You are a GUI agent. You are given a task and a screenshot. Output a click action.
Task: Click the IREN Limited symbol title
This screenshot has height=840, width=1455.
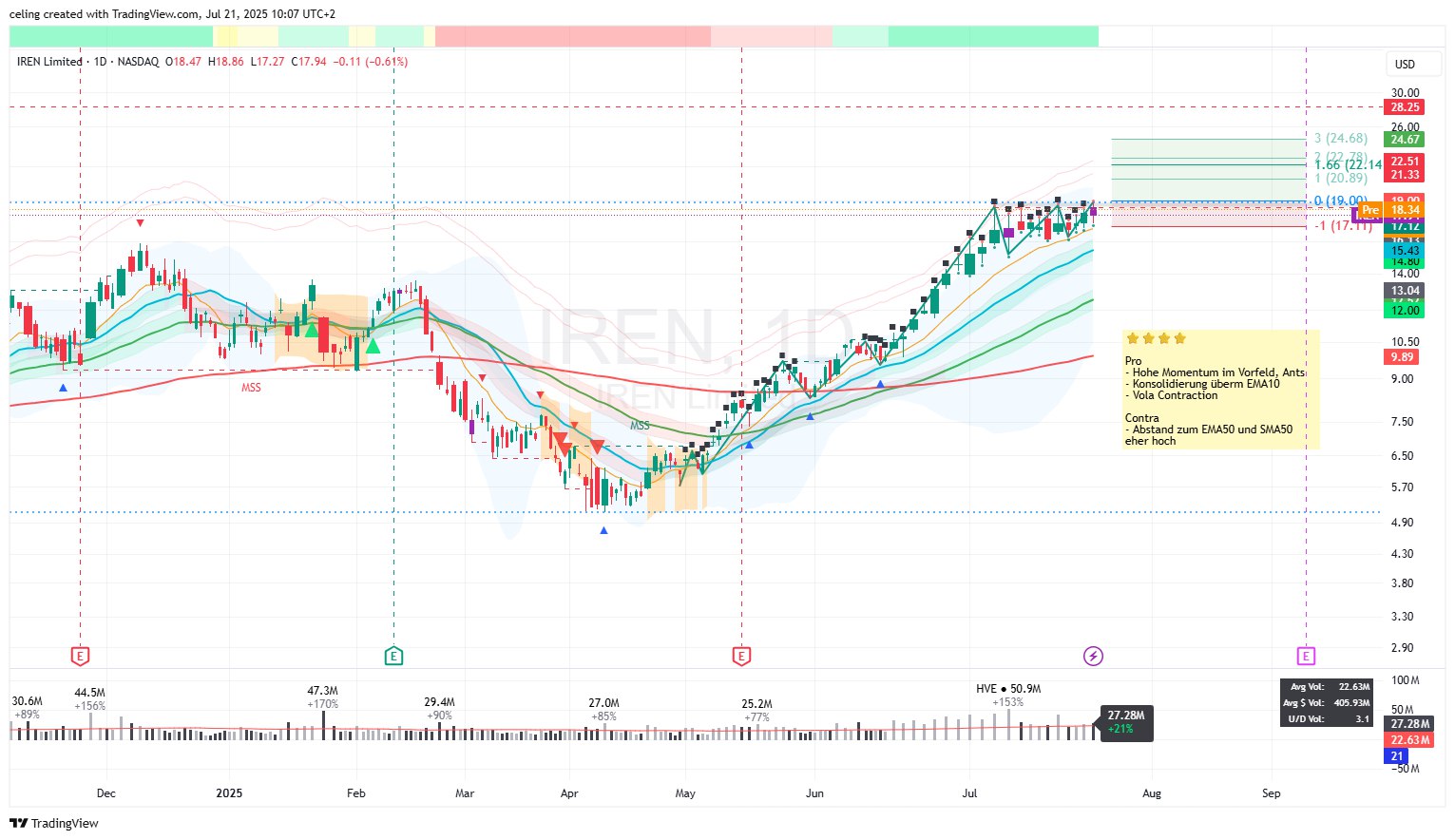[49, 62]
